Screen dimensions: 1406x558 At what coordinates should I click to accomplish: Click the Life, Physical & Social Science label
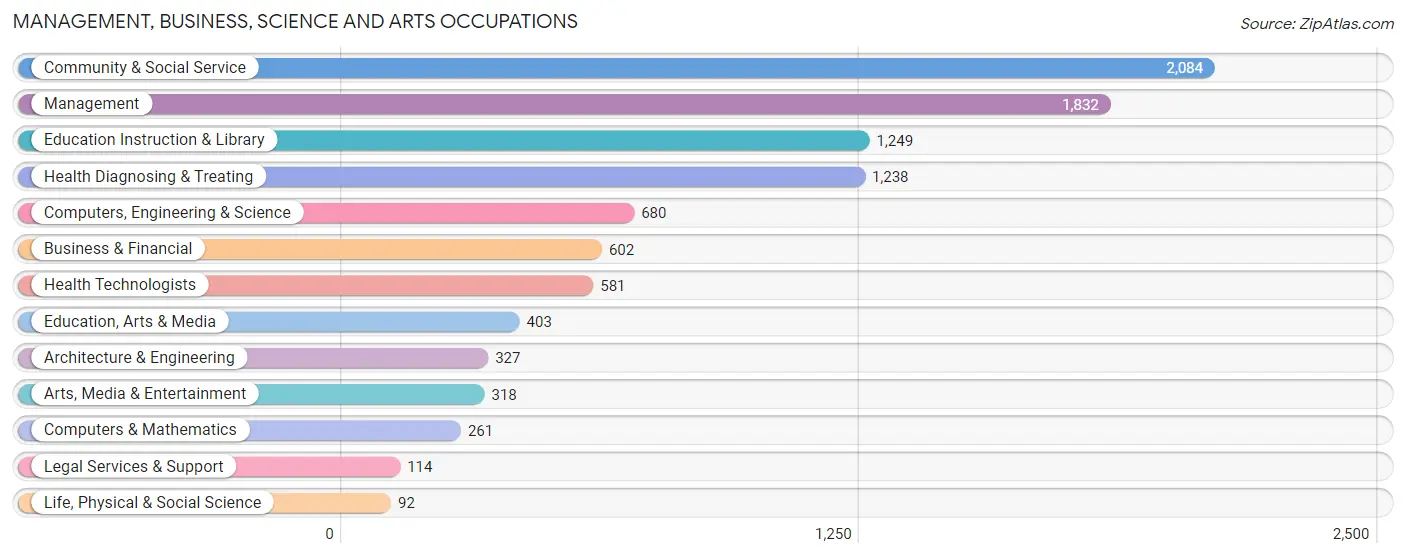pyautogui.click(x=152, y=503)
